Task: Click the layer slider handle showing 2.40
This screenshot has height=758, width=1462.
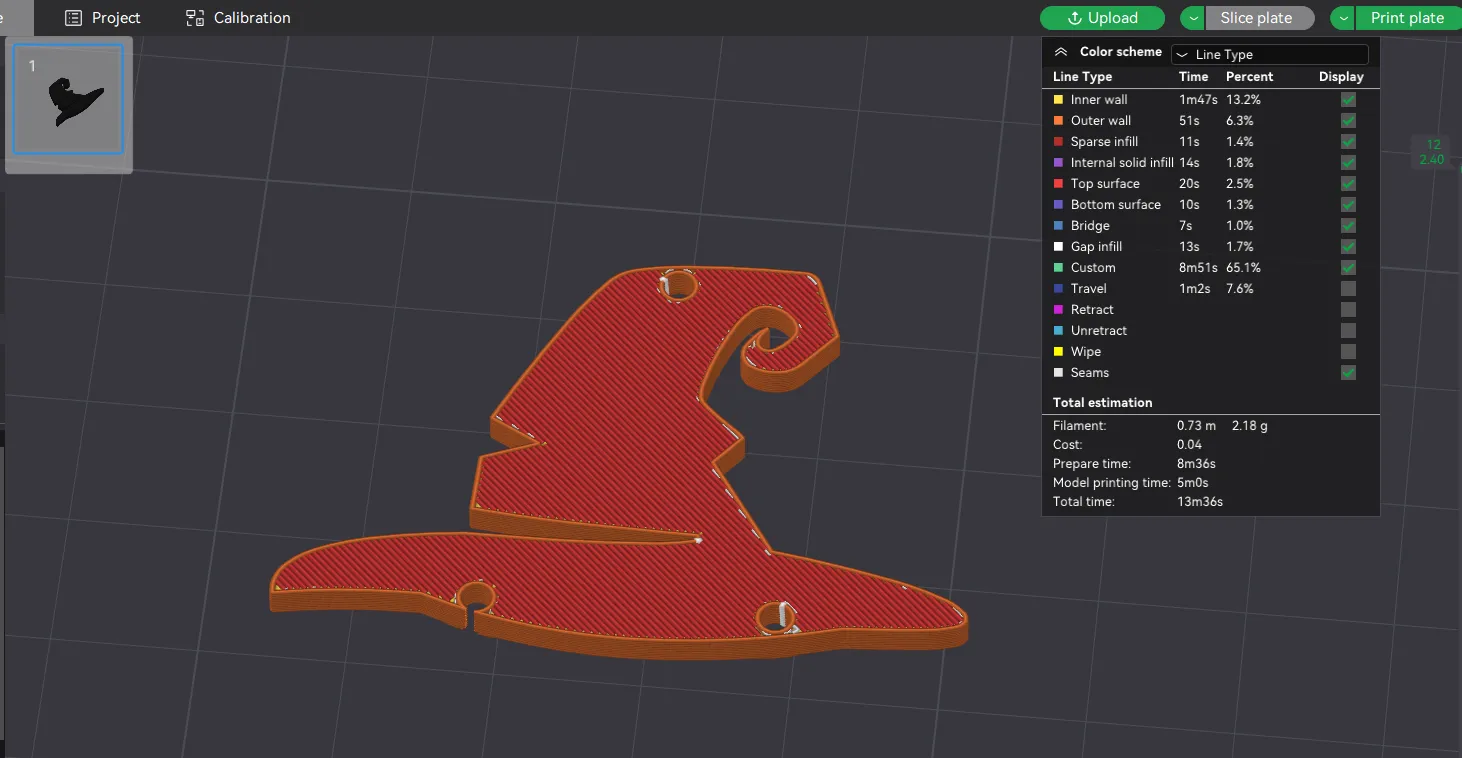Action: click(x=1433, y=152)
